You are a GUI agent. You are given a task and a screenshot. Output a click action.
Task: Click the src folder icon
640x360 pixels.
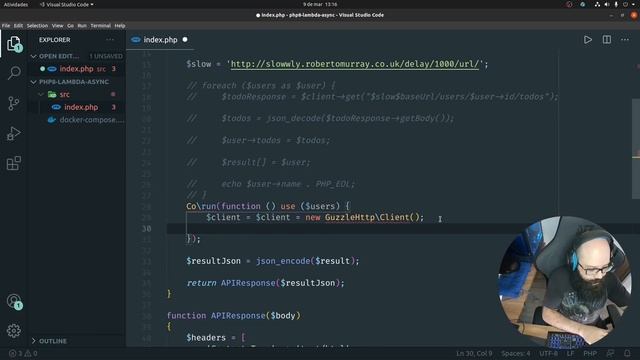coord(52,94)
